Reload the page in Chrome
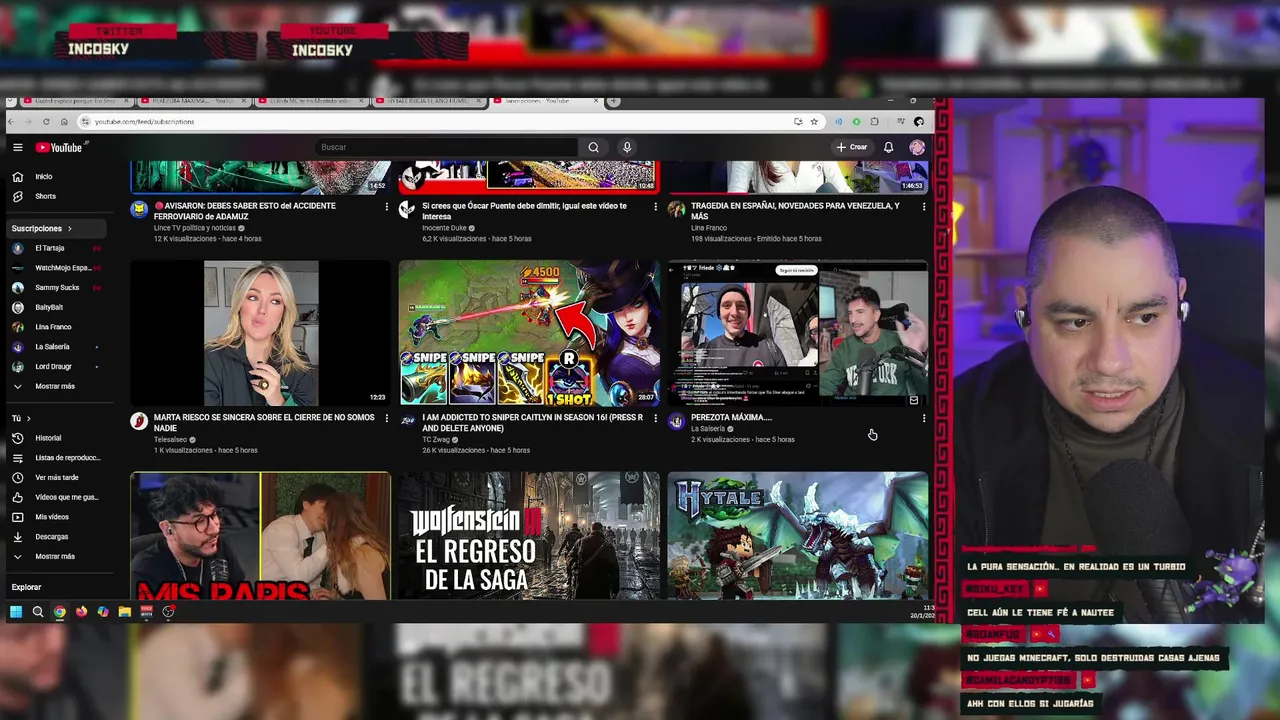Viewport: 1280px width, 720px height. pyautogui.click(x=46, y=122)
